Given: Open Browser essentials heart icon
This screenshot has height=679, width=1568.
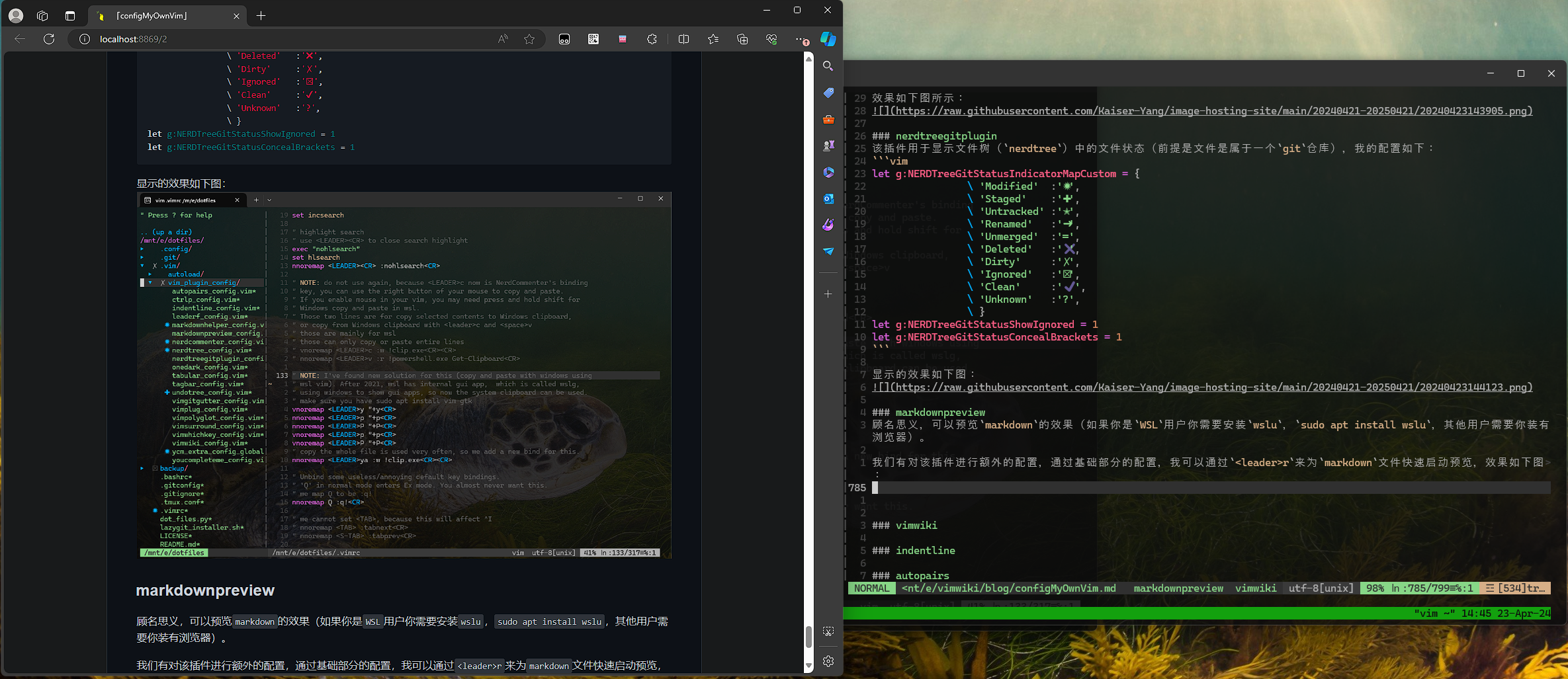Looking at the screenshot, I should pyautogui.click(x=771, y=39).
